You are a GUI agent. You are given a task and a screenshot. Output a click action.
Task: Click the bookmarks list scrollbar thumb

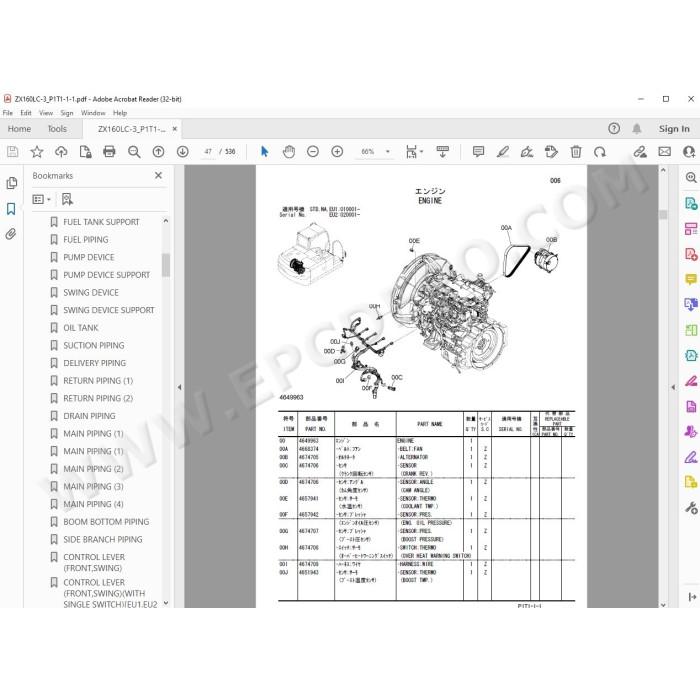tap(166, 265)
